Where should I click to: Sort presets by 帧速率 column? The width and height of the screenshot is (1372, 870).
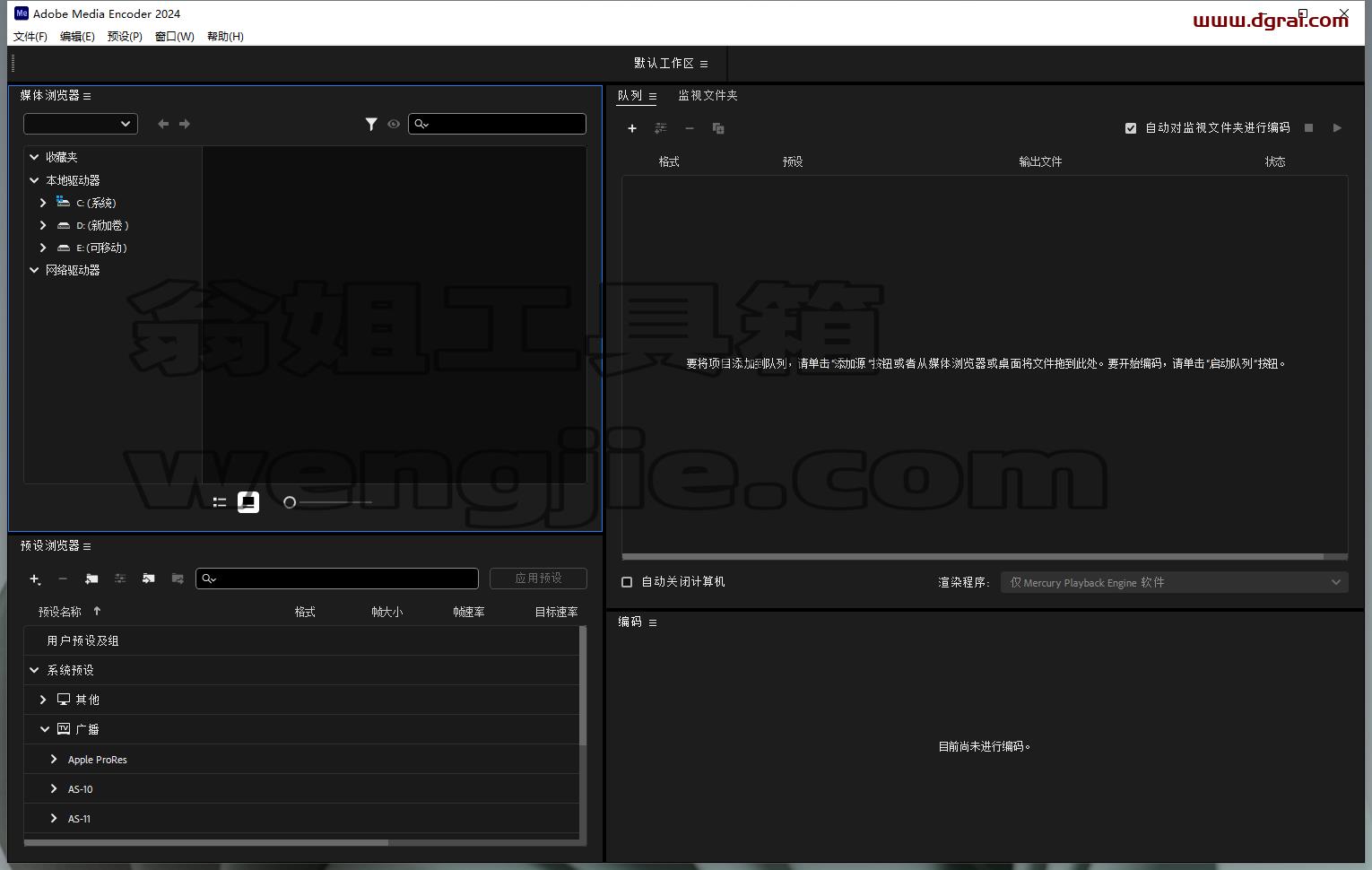click(x=468, y=612)
